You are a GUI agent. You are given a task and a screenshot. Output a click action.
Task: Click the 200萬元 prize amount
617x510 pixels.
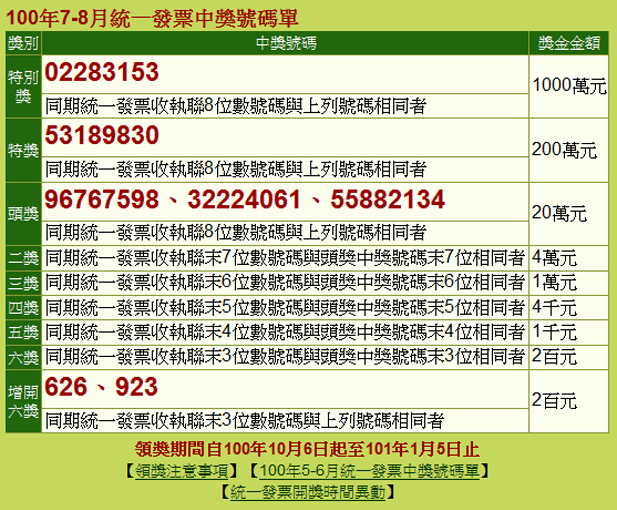564,150
